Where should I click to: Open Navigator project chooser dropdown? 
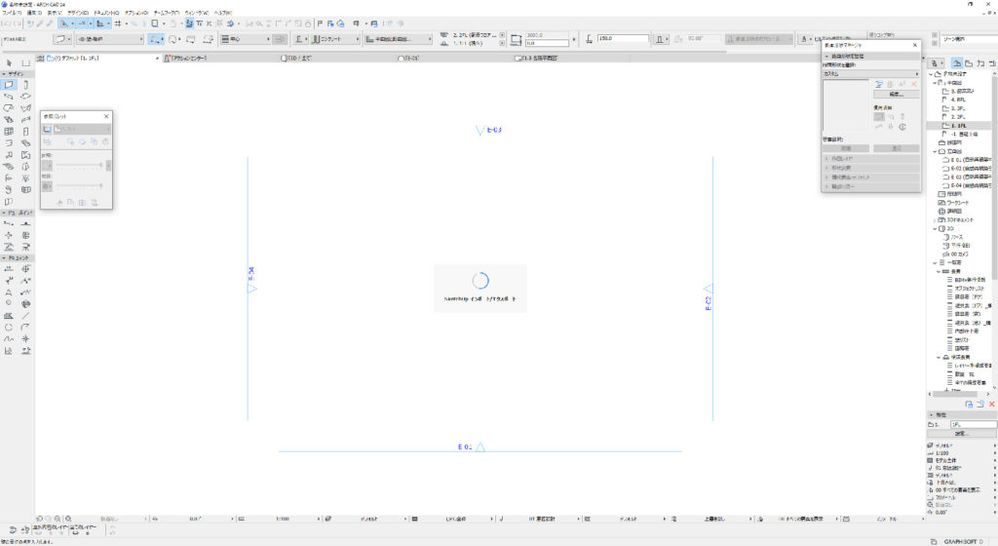pos(934,63)
